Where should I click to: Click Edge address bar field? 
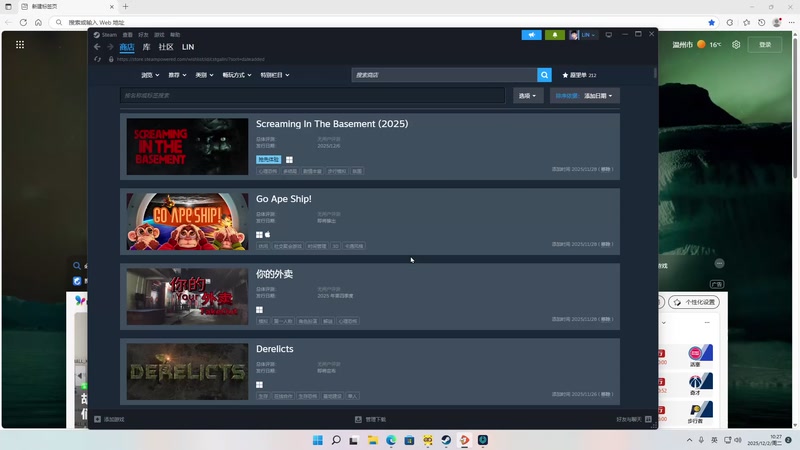(x=385, y=22)
